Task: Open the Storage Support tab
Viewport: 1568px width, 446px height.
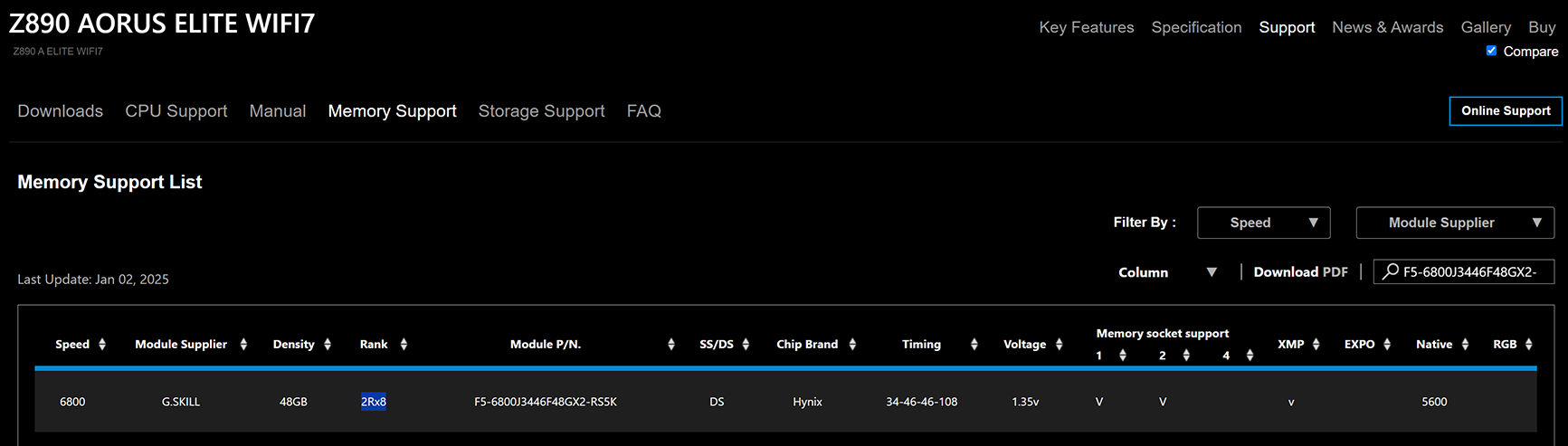Action: click(x=541, y=111)
